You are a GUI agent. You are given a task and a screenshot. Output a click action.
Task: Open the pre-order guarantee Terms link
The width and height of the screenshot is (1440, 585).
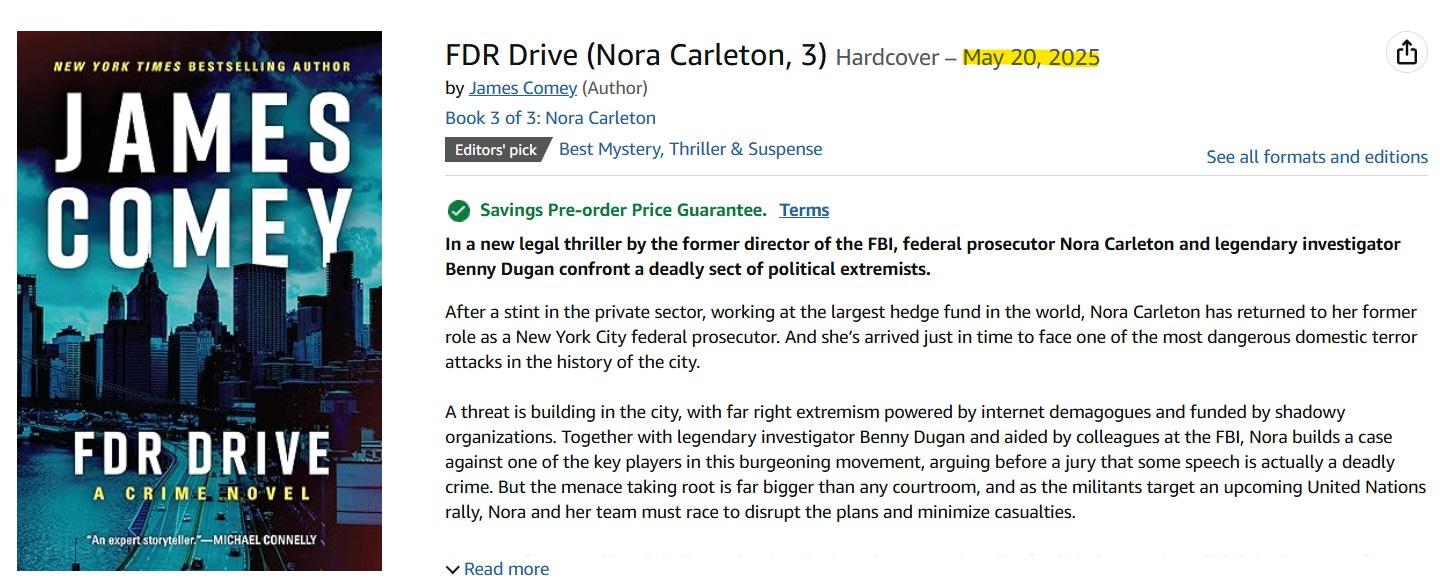point(803,210)
